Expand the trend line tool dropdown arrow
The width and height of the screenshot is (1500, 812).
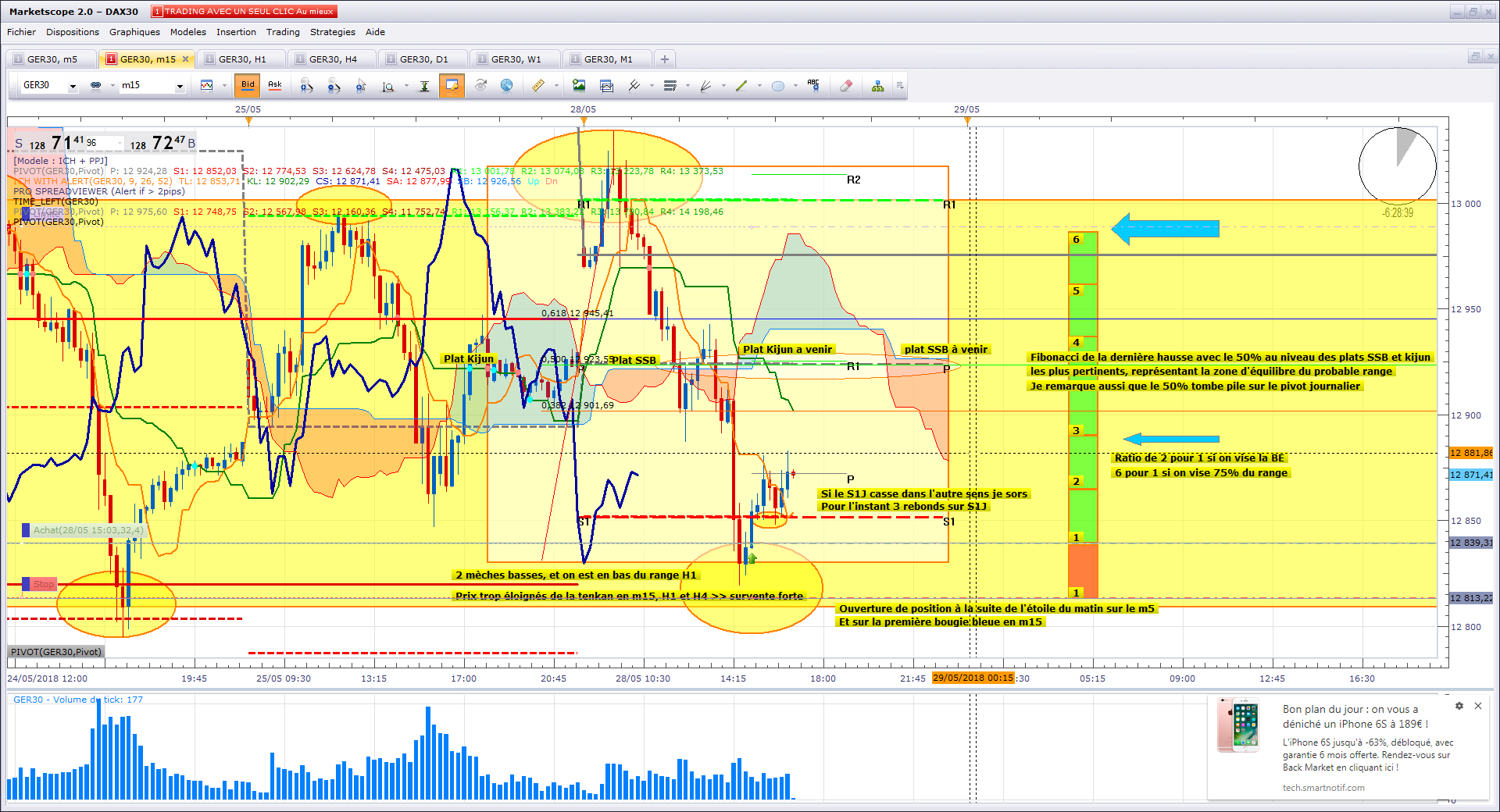pos(759,86)
